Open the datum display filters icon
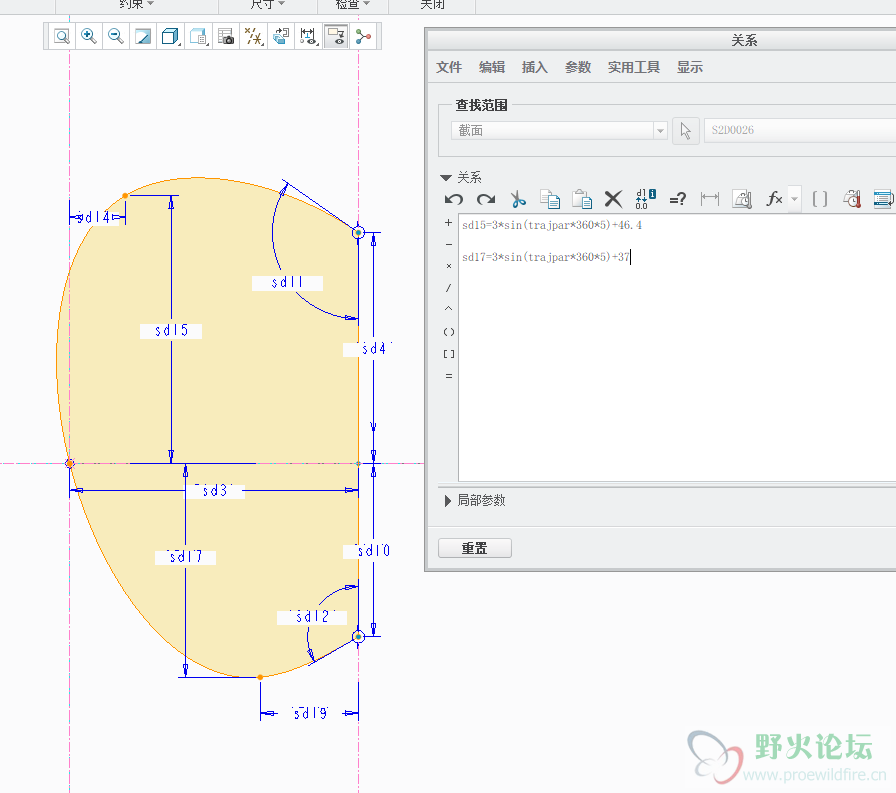The image size is (896, 793). 253,37
